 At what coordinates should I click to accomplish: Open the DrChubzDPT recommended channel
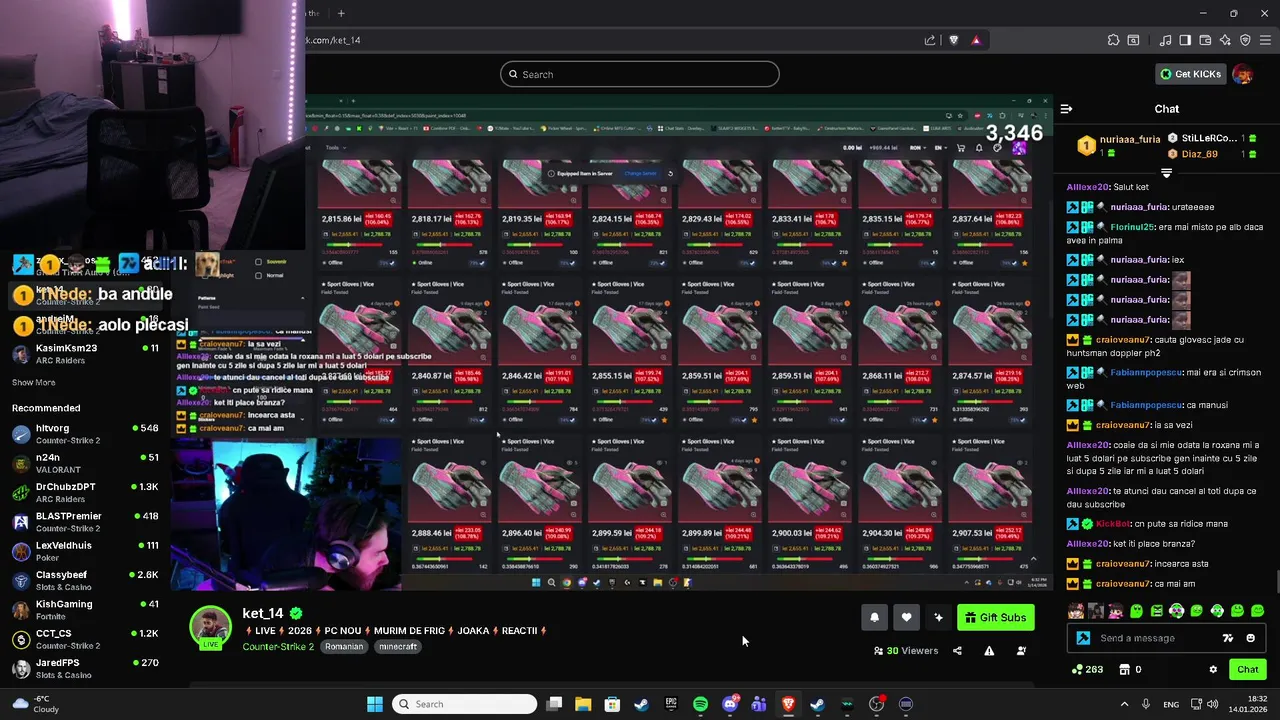tap(85, 492)
